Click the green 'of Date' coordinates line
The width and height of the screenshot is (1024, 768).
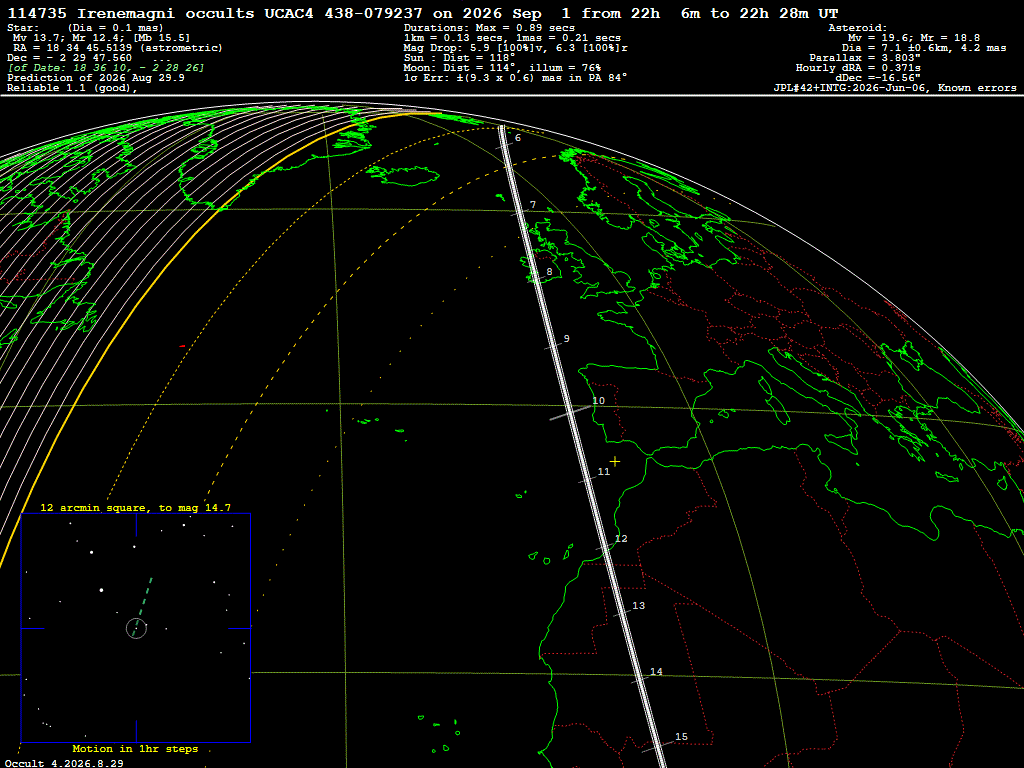(106, 68)
